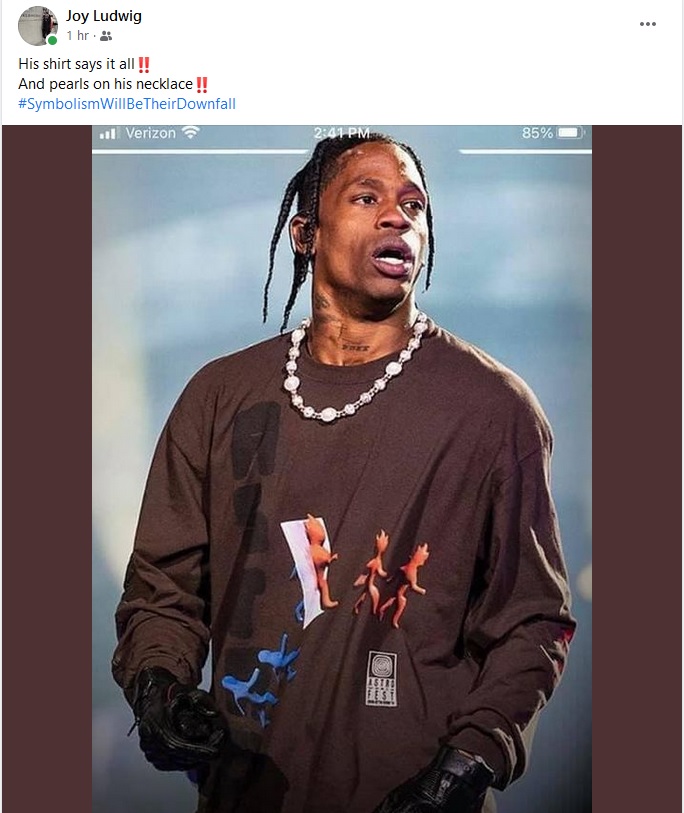Click Joy Ludwig's profile picture avatar
The image size is (684, 813).
38,25
